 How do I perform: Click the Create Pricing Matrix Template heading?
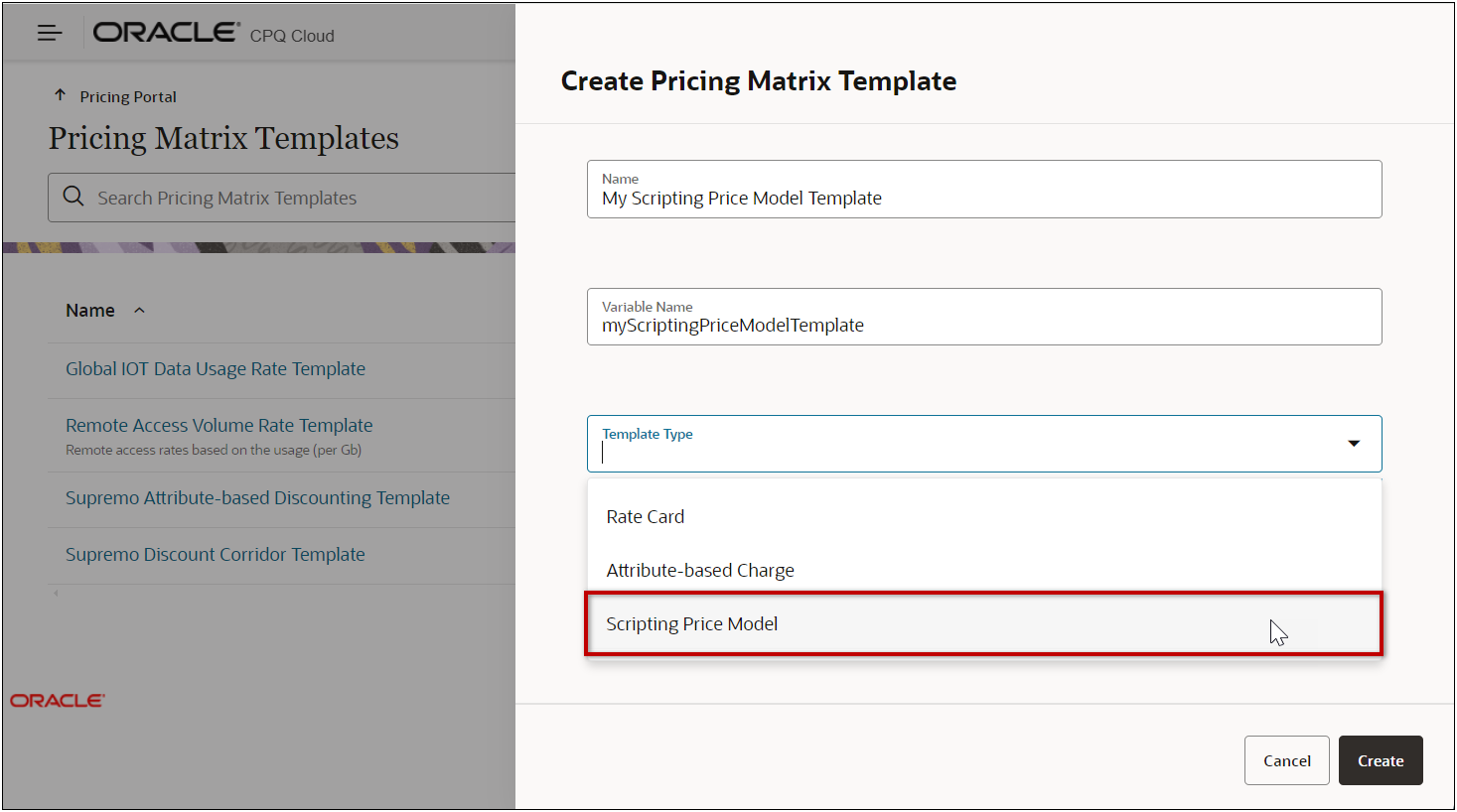click(759, 81)
